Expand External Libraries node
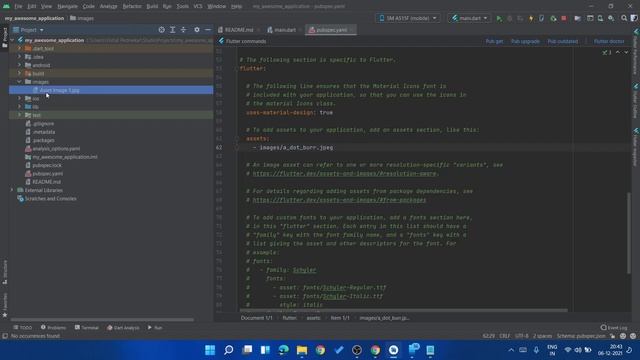This screenshot has width=640, height=360. coord(12,190)
